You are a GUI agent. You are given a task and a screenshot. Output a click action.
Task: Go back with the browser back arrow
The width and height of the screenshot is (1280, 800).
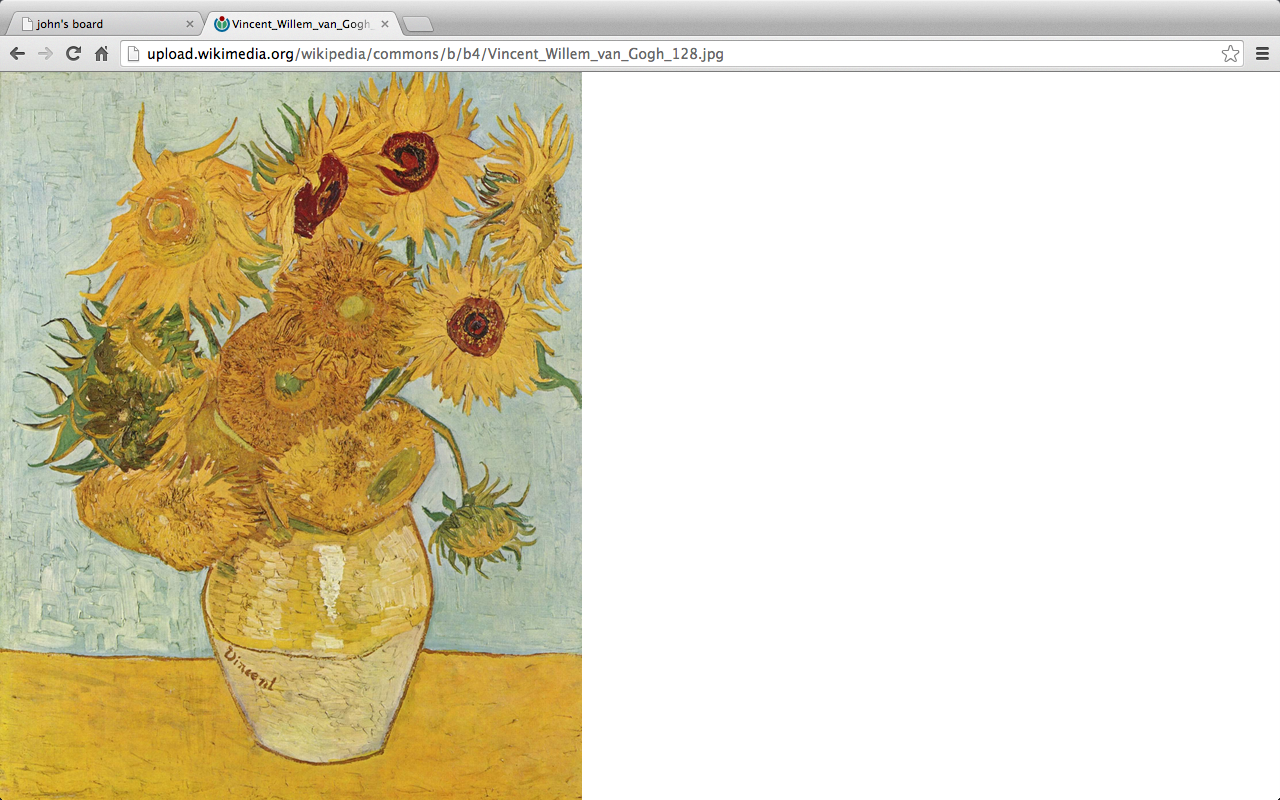click(x=17, y=54)
